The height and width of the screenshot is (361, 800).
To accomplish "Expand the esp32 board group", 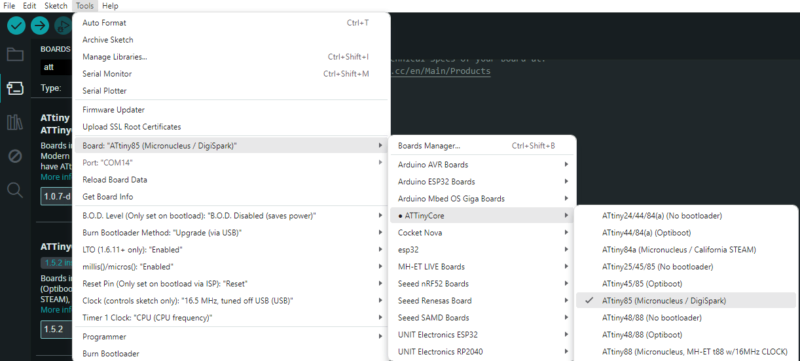I will [482, 250].
